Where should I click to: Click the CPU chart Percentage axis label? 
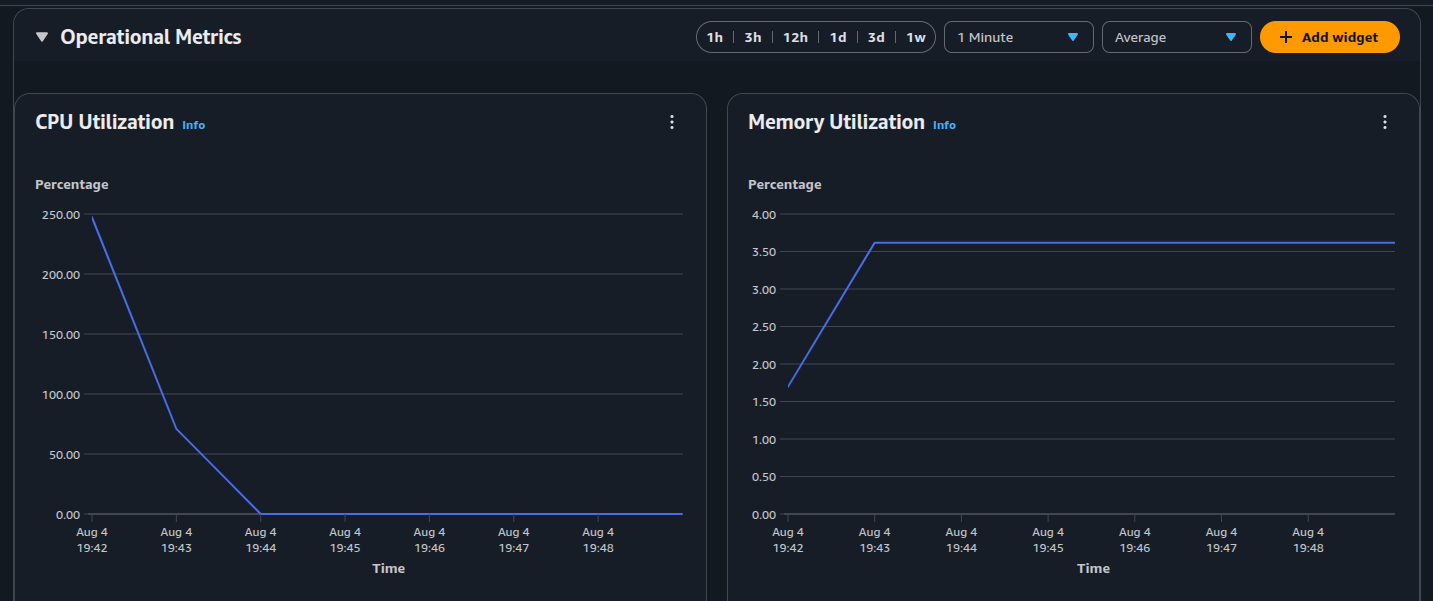coord(72,185)
